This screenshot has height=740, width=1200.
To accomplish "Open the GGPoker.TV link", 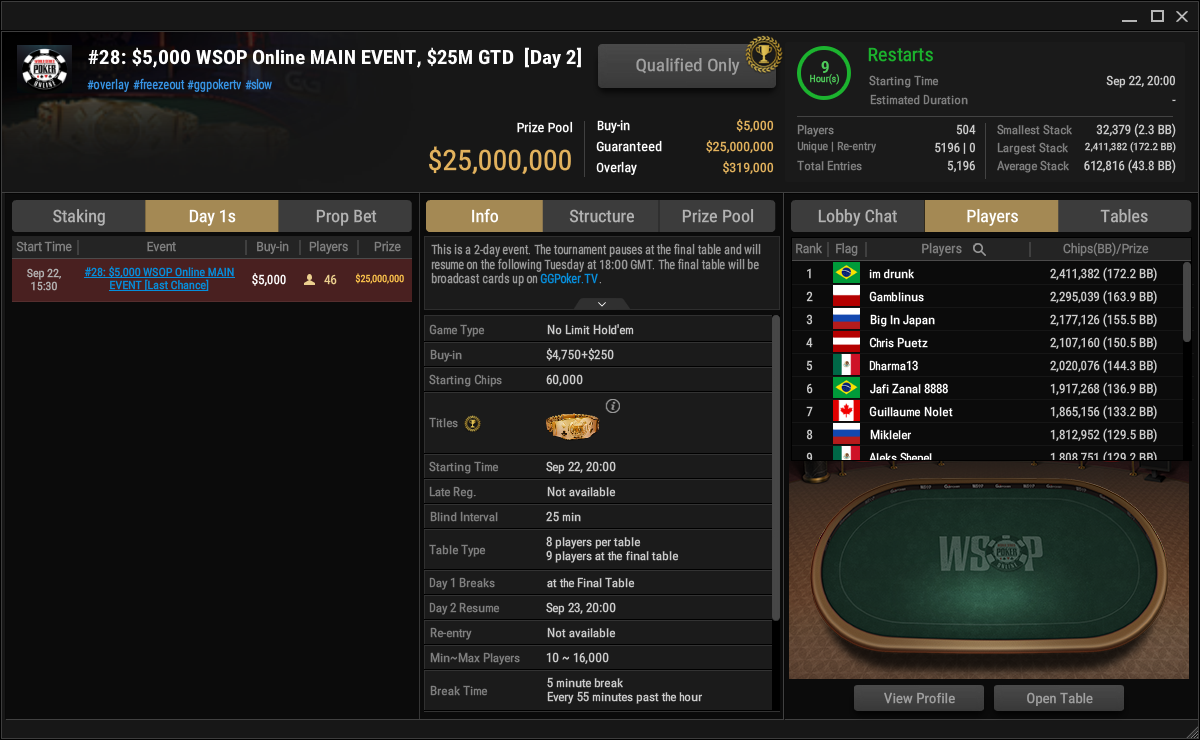I will click(x=570, y=279).
